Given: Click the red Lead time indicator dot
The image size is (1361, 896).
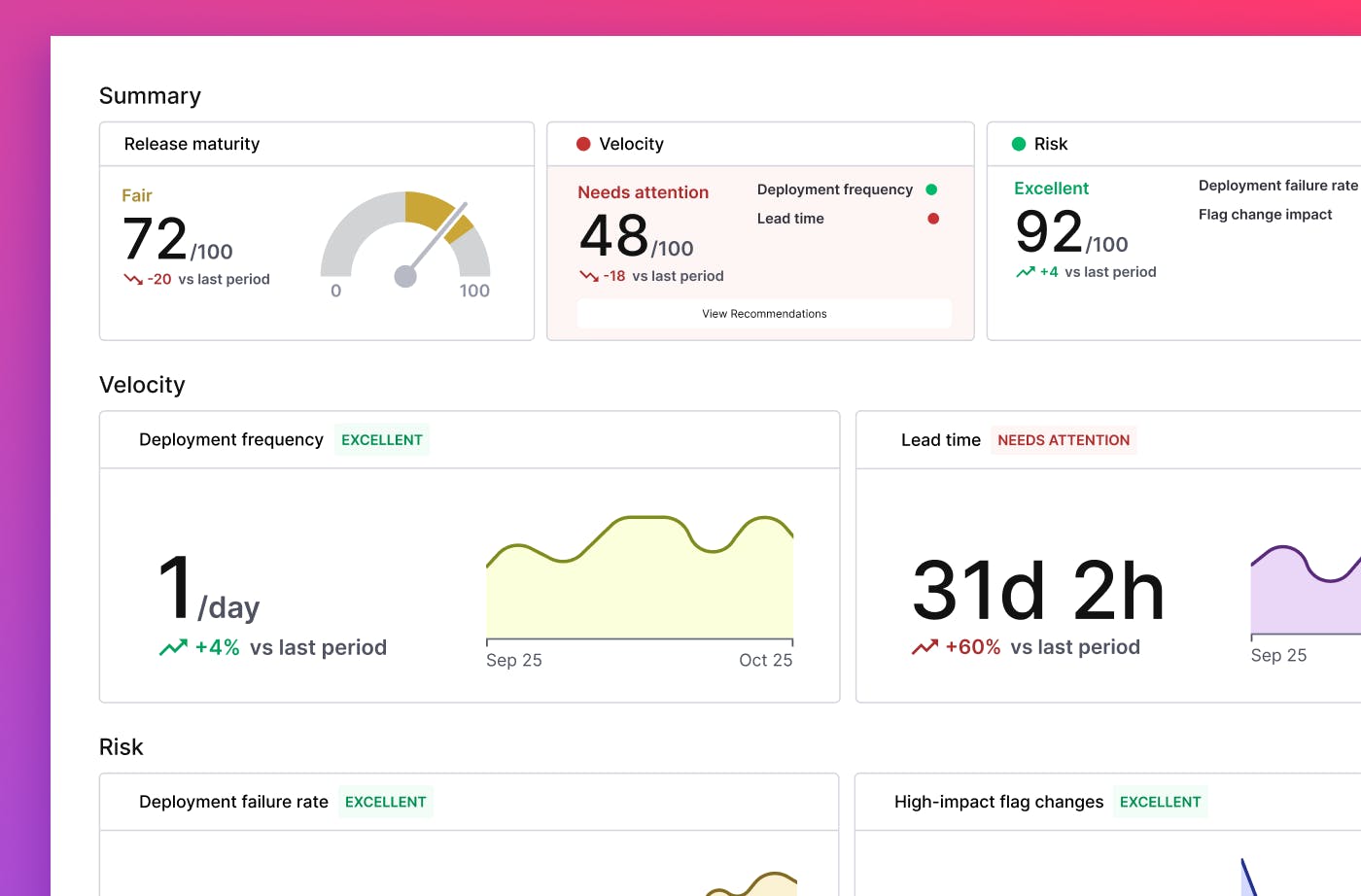Looking at the screenshot, I should click(933, 219).
